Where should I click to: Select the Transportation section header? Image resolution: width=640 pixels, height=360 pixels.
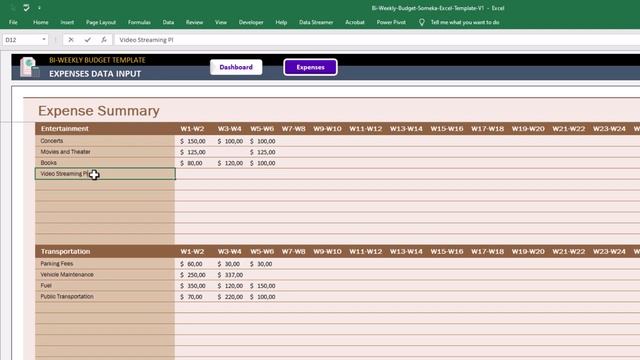65,251
